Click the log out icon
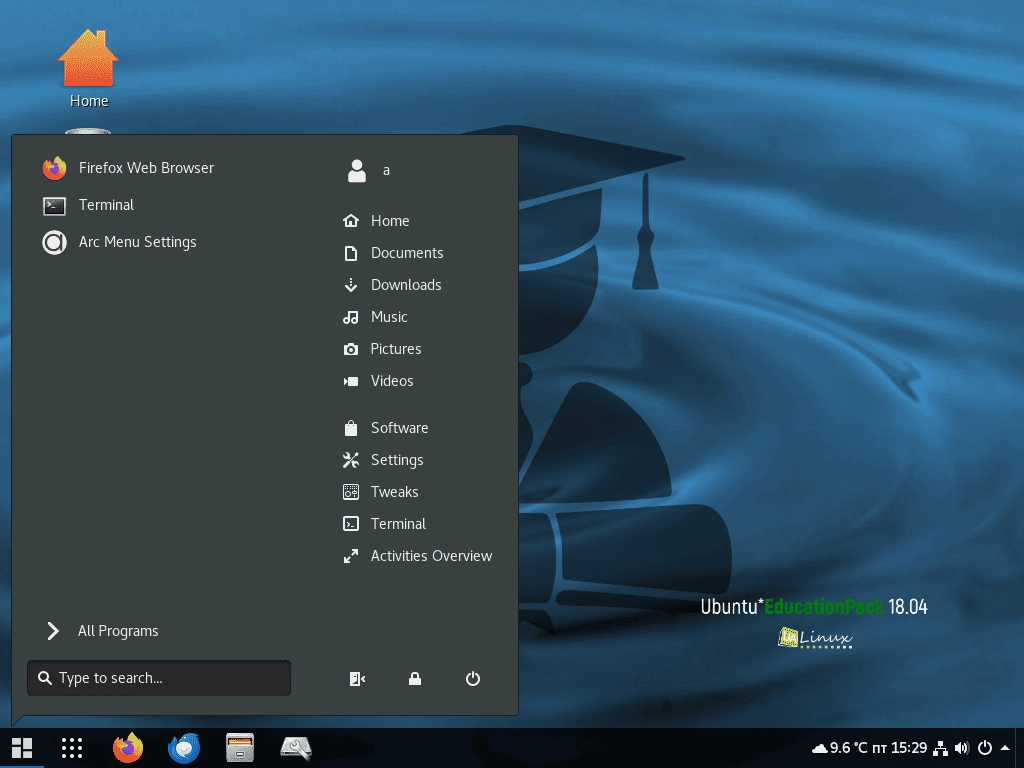The height and width of the screenshot is (768, 1024). 357,679
